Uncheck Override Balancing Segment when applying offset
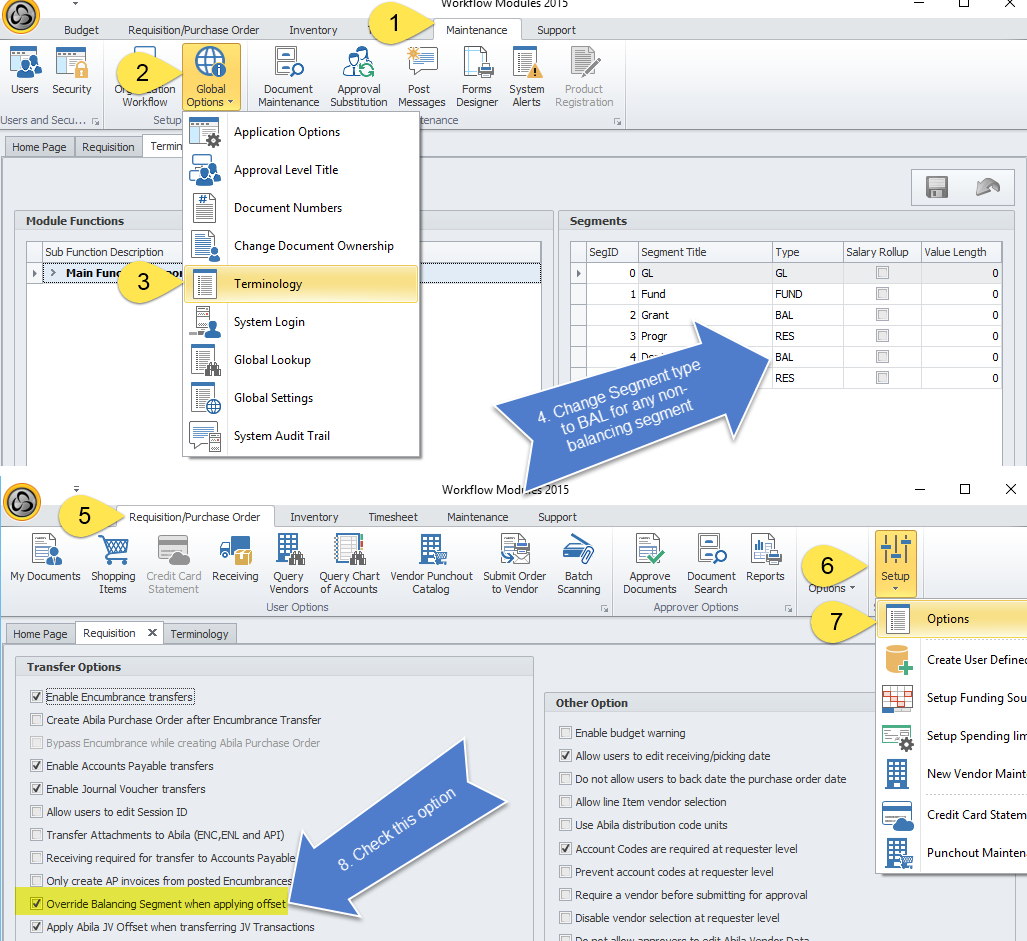This screenshot has height=941, width=1027. point(37,904)
